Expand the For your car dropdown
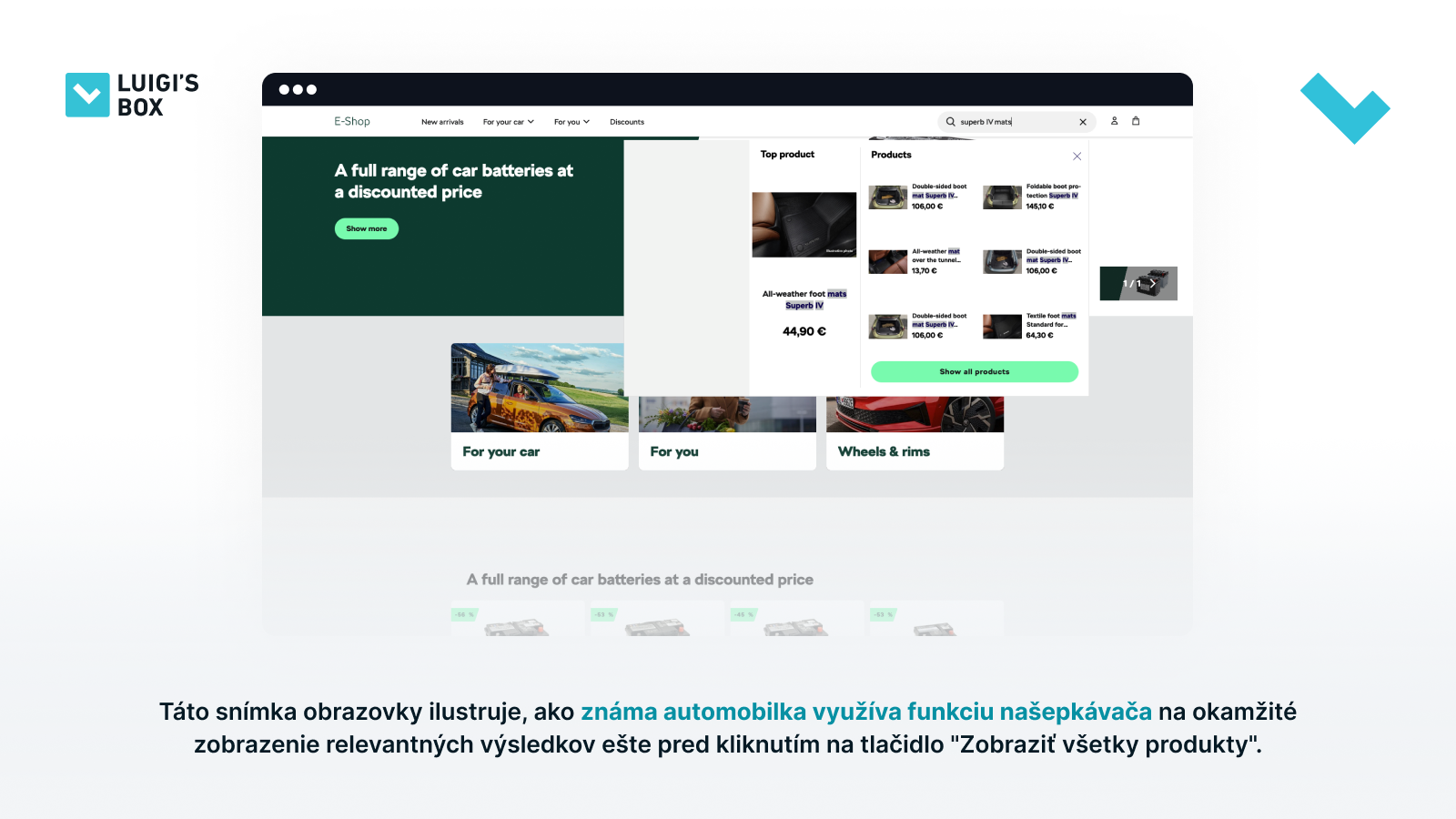This screenshot has height=819, width=1456. point(508,122)
